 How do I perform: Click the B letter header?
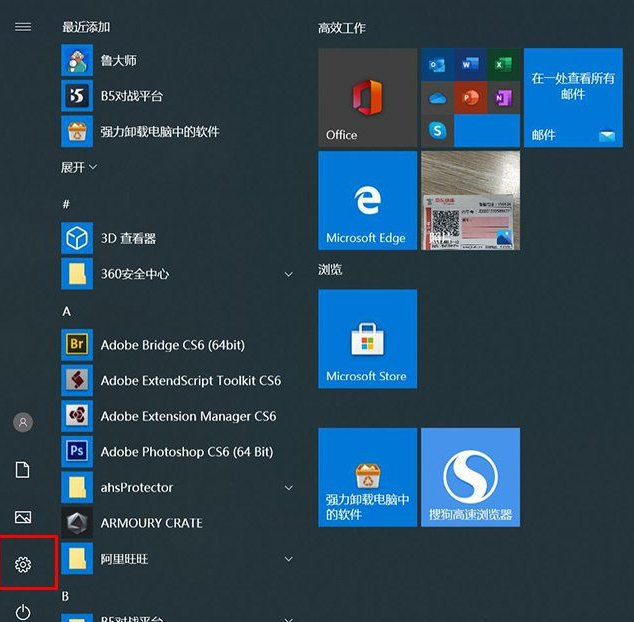66,597
